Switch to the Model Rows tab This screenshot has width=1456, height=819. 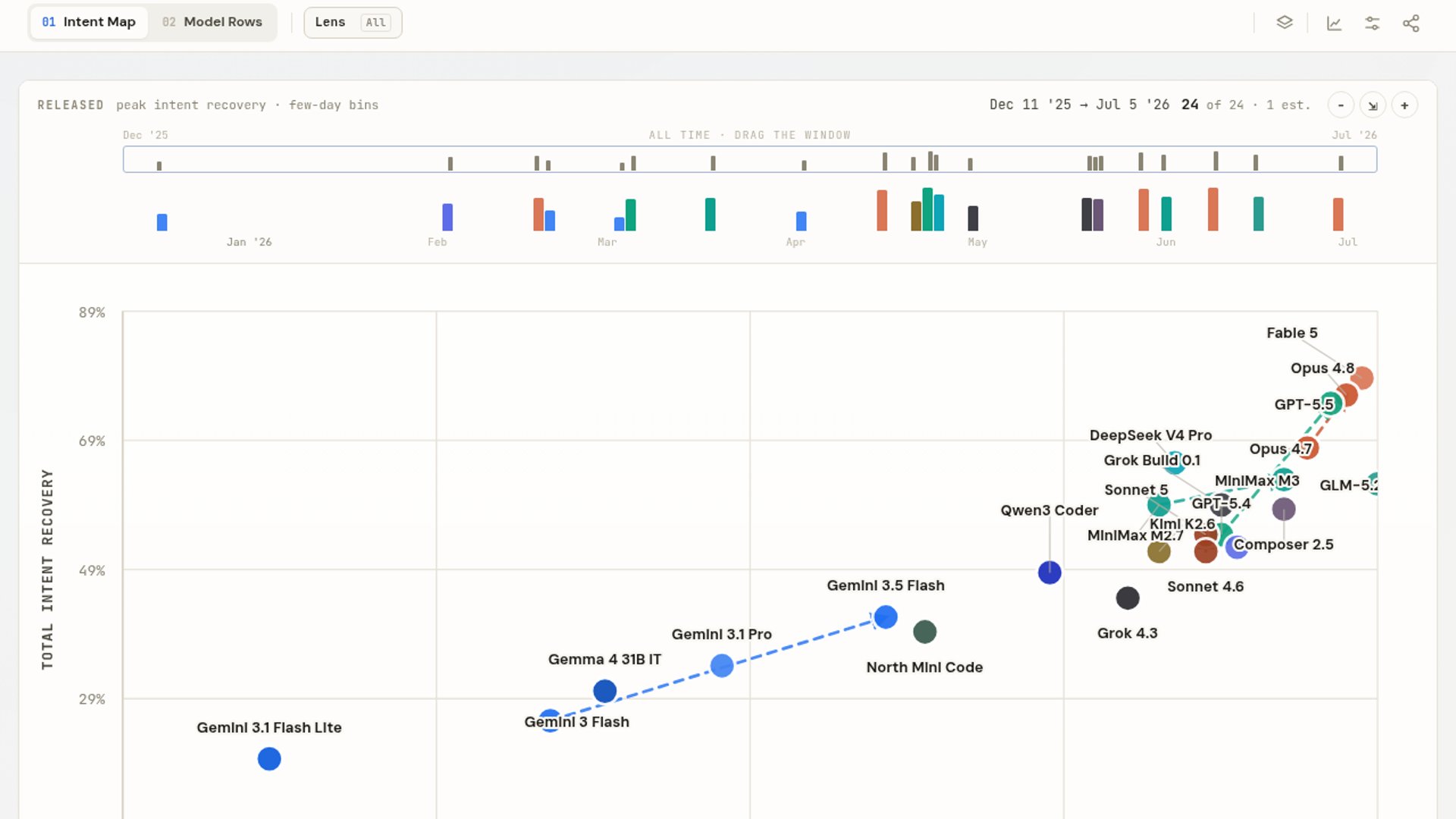click(212, 22)
